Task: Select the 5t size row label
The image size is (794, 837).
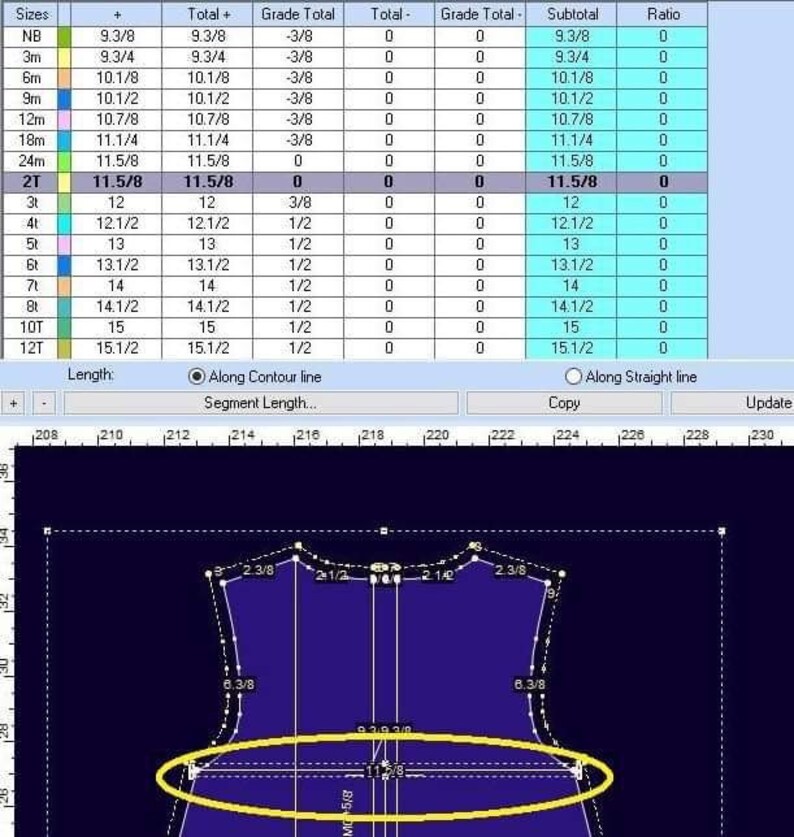Action: click(31, 244)
